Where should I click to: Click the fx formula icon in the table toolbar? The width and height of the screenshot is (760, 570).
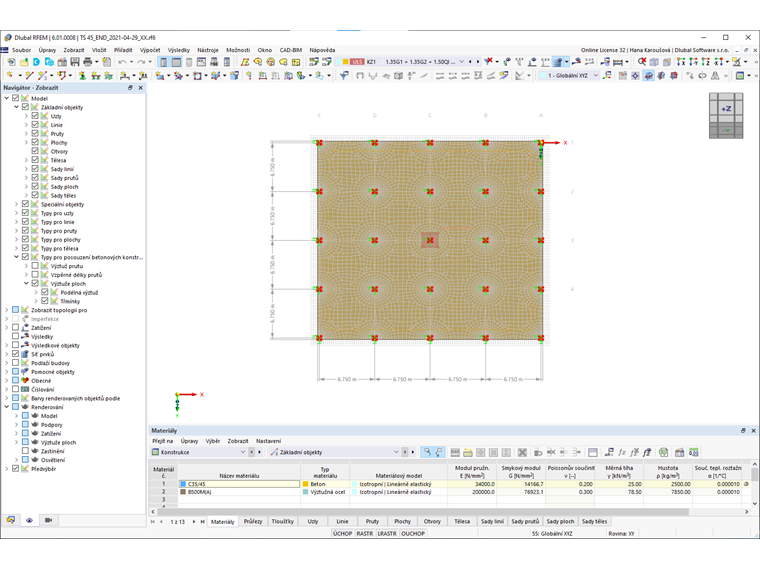[x=622, y=452]
